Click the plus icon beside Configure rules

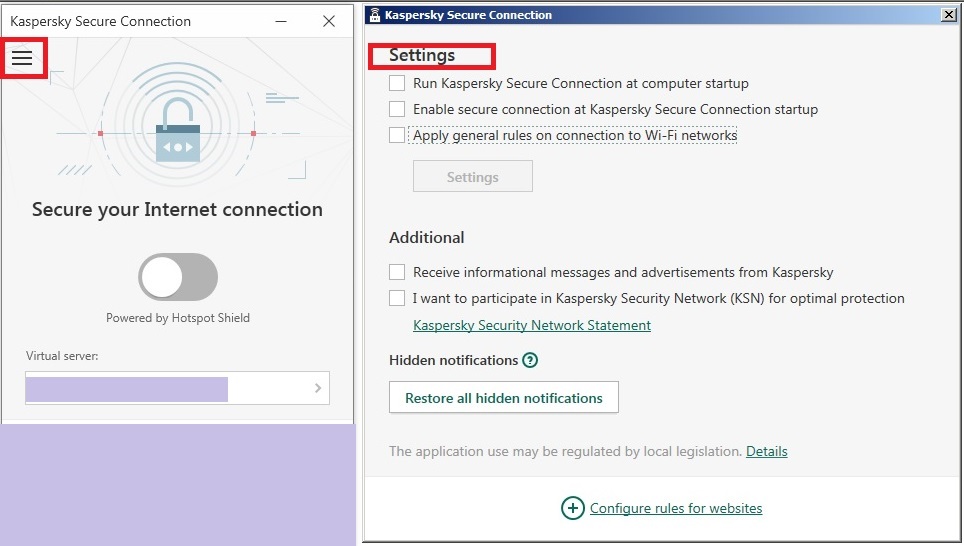coord(572,508)
